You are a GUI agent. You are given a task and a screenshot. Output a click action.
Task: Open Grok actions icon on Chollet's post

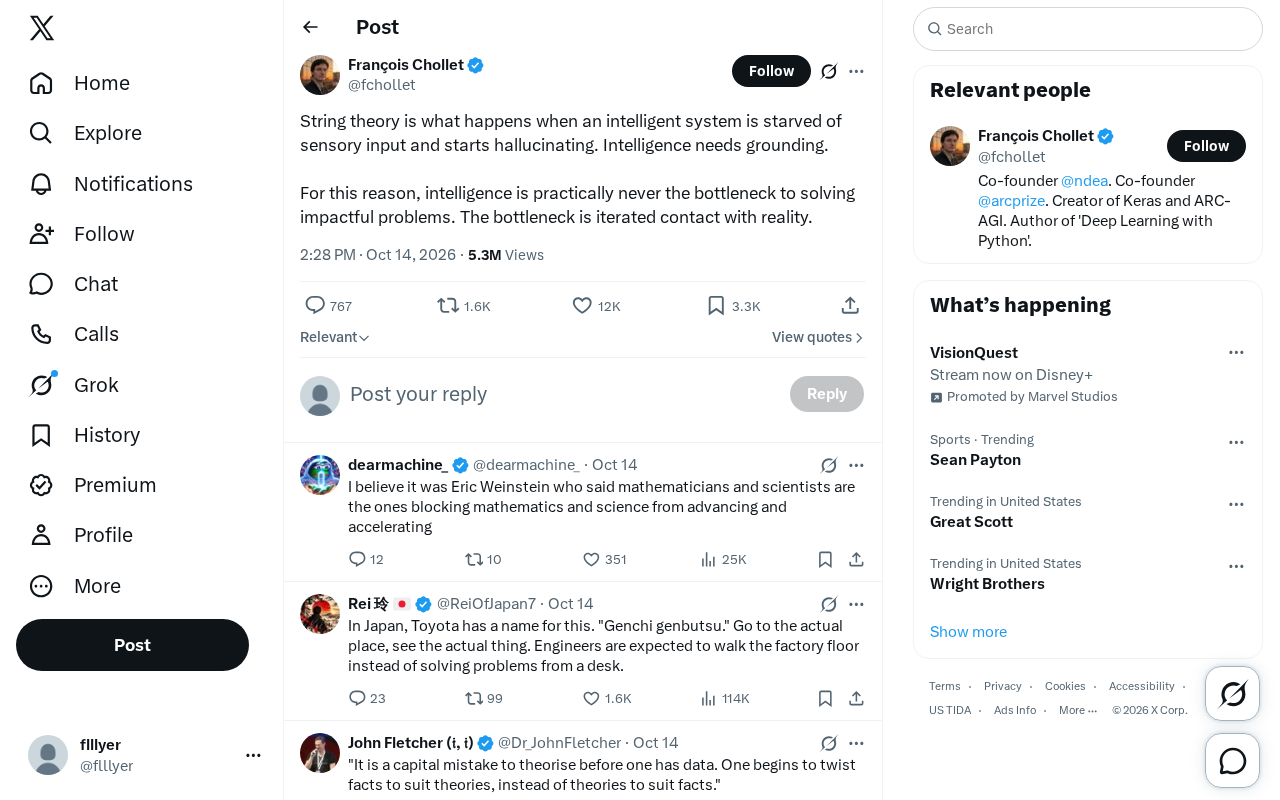[829, 71]
